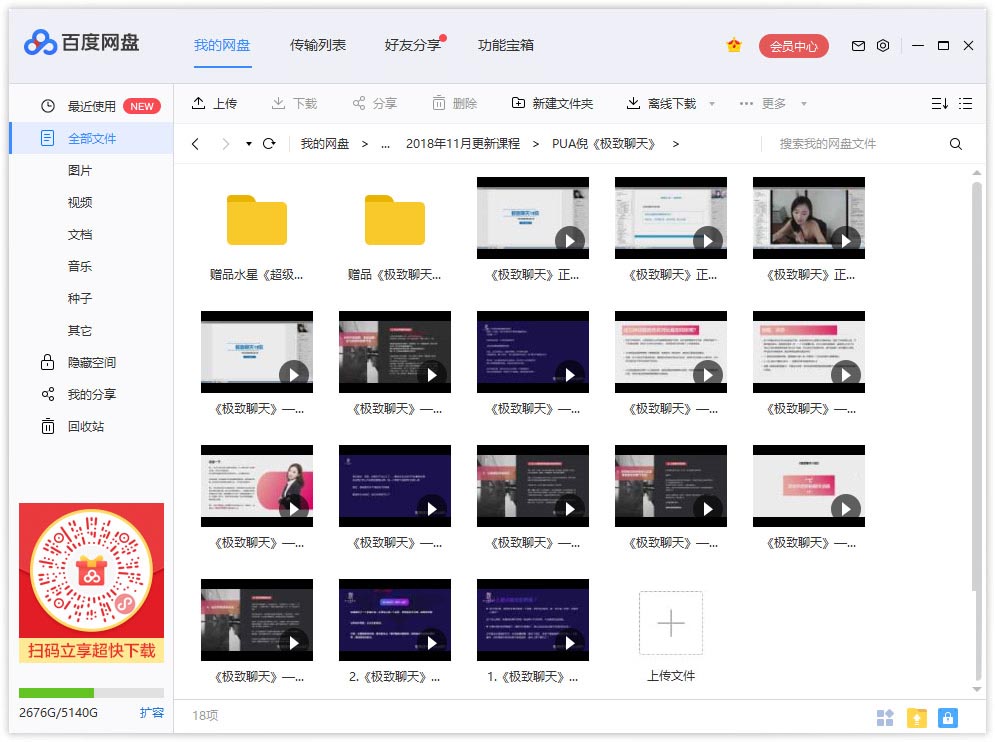Open the sort order icon

point(939,104)
